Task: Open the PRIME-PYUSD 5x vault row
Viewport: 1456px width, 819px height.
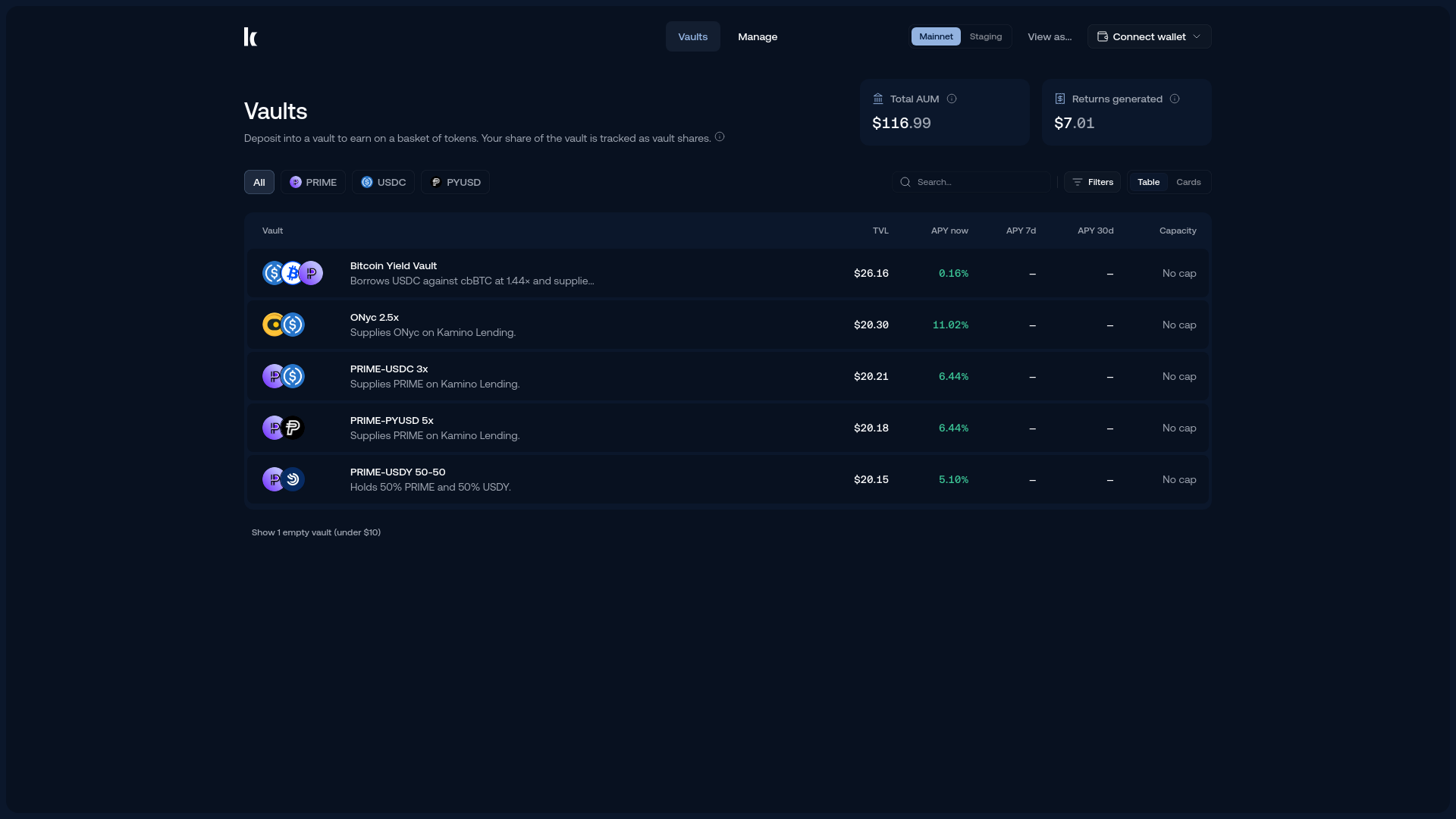Action: [x=728, y=428]
